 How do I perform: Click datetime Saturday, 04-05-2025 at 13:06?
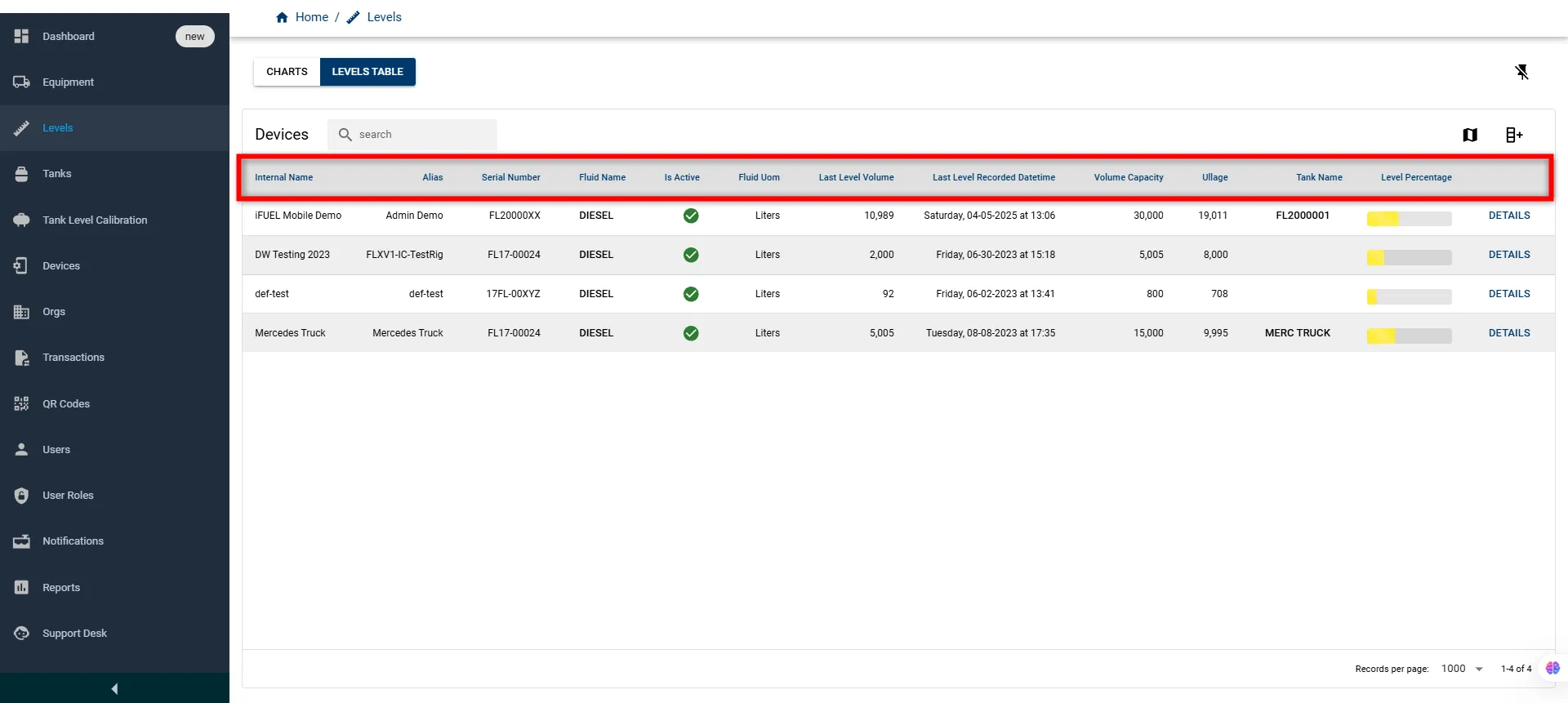click(989, 216)
